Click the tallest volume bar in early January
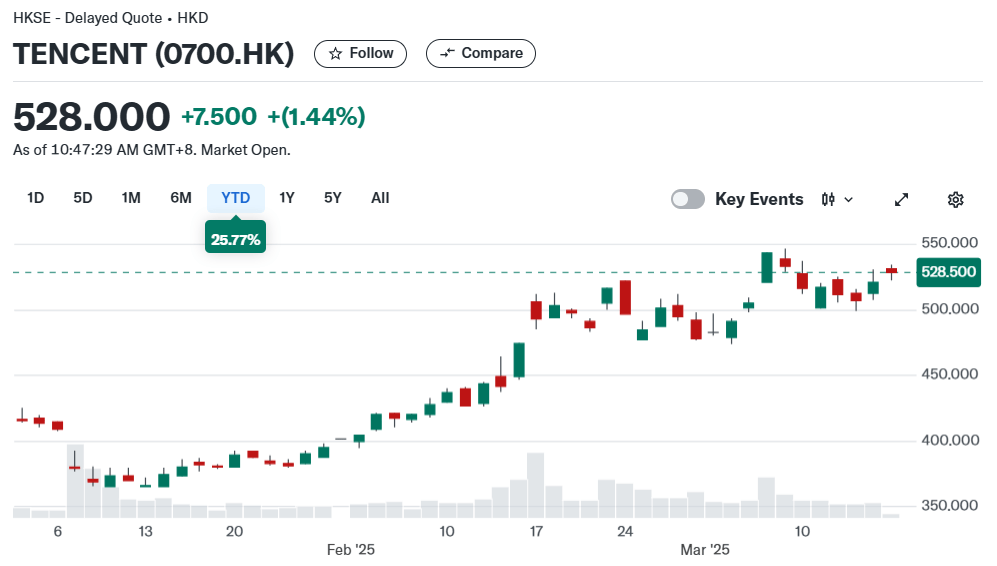 [x=75, y=481]
